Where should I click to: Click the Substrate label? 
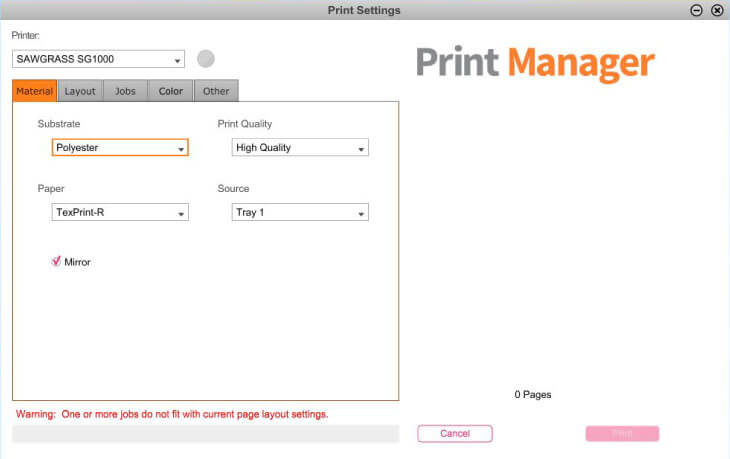[x=59, y=124]
